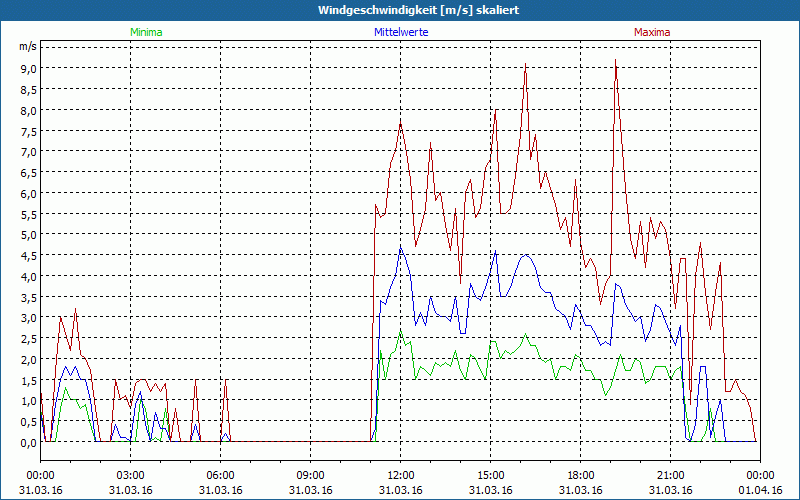Click the 6,5 y-axis value
The image size is (800, 500).
point(29,172)
